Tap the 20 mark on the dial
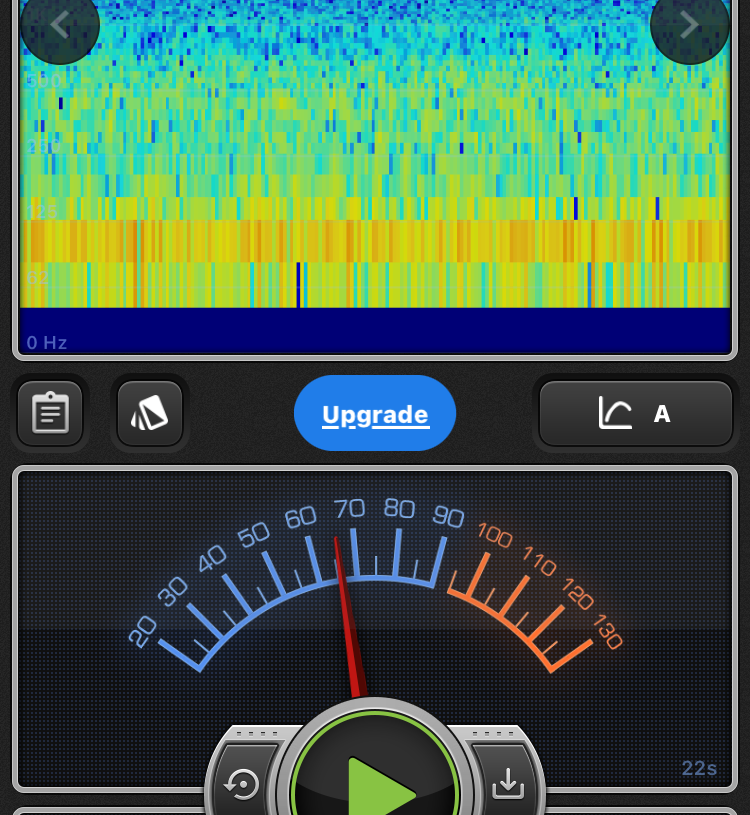750x815 pixels. pyautogui.click(x=143, y=631)
